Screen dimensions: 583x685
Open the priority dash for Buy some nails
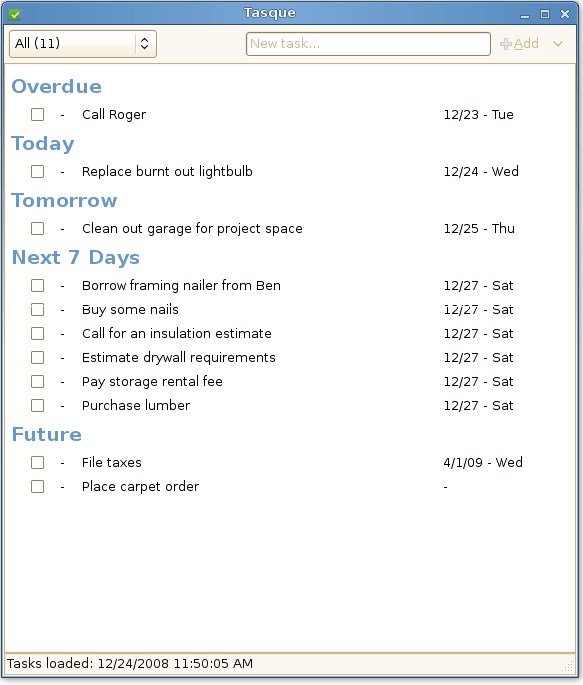[x=62, y=310]
